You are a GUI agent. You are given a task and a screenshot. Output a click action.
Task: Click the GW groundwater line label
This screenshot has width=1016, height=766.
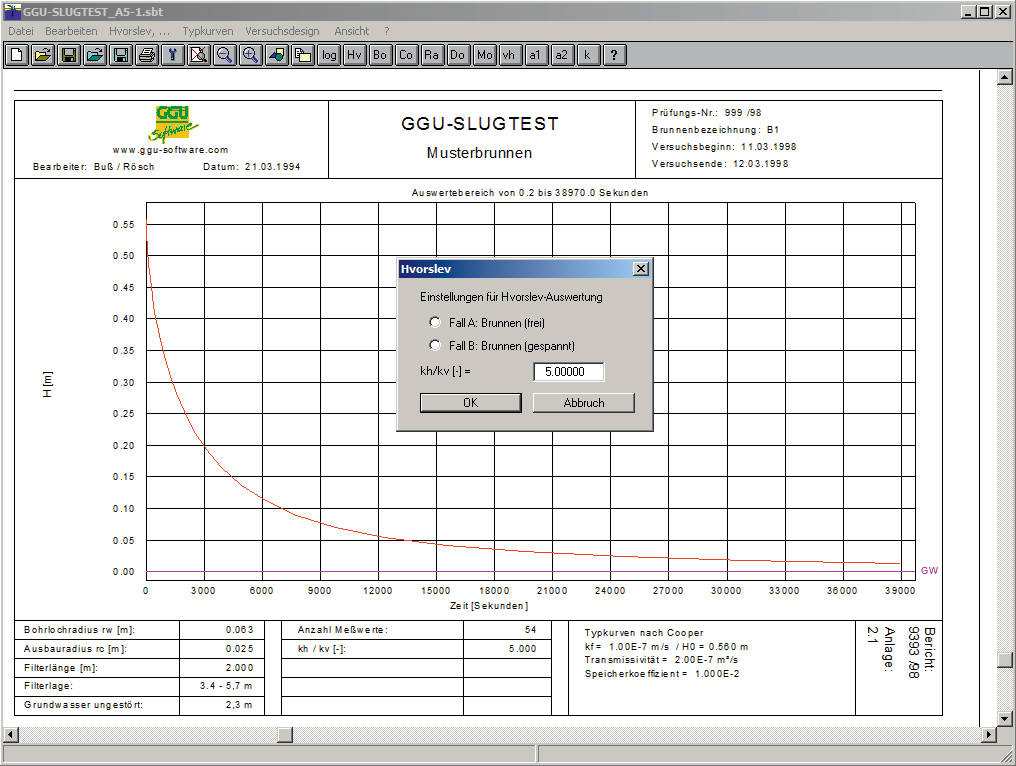pos(930,571)
